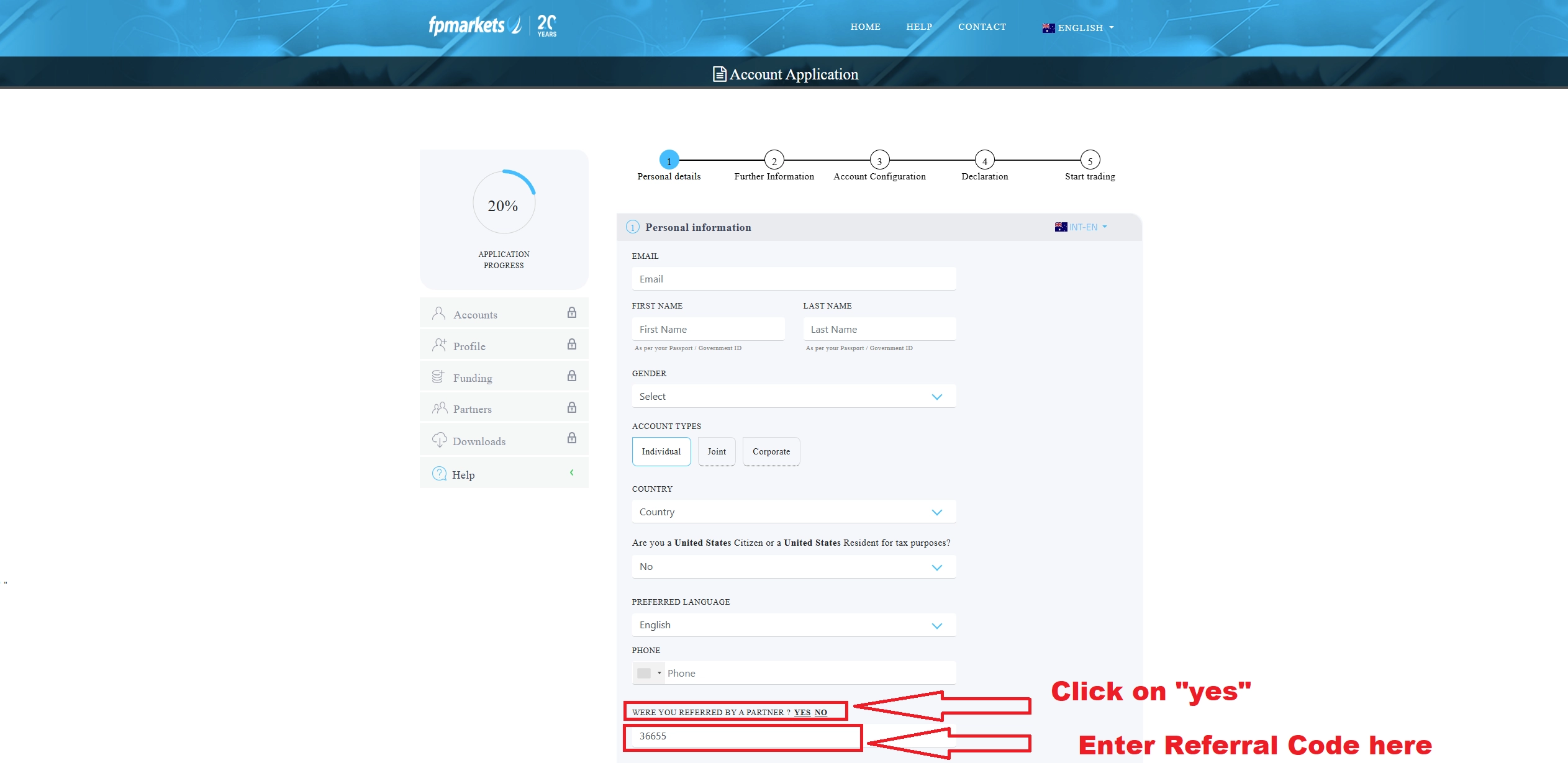The width and height of the screenshot is (1568, 763).
Task: Open the CONTACT menu item
Action: (981, 27)
